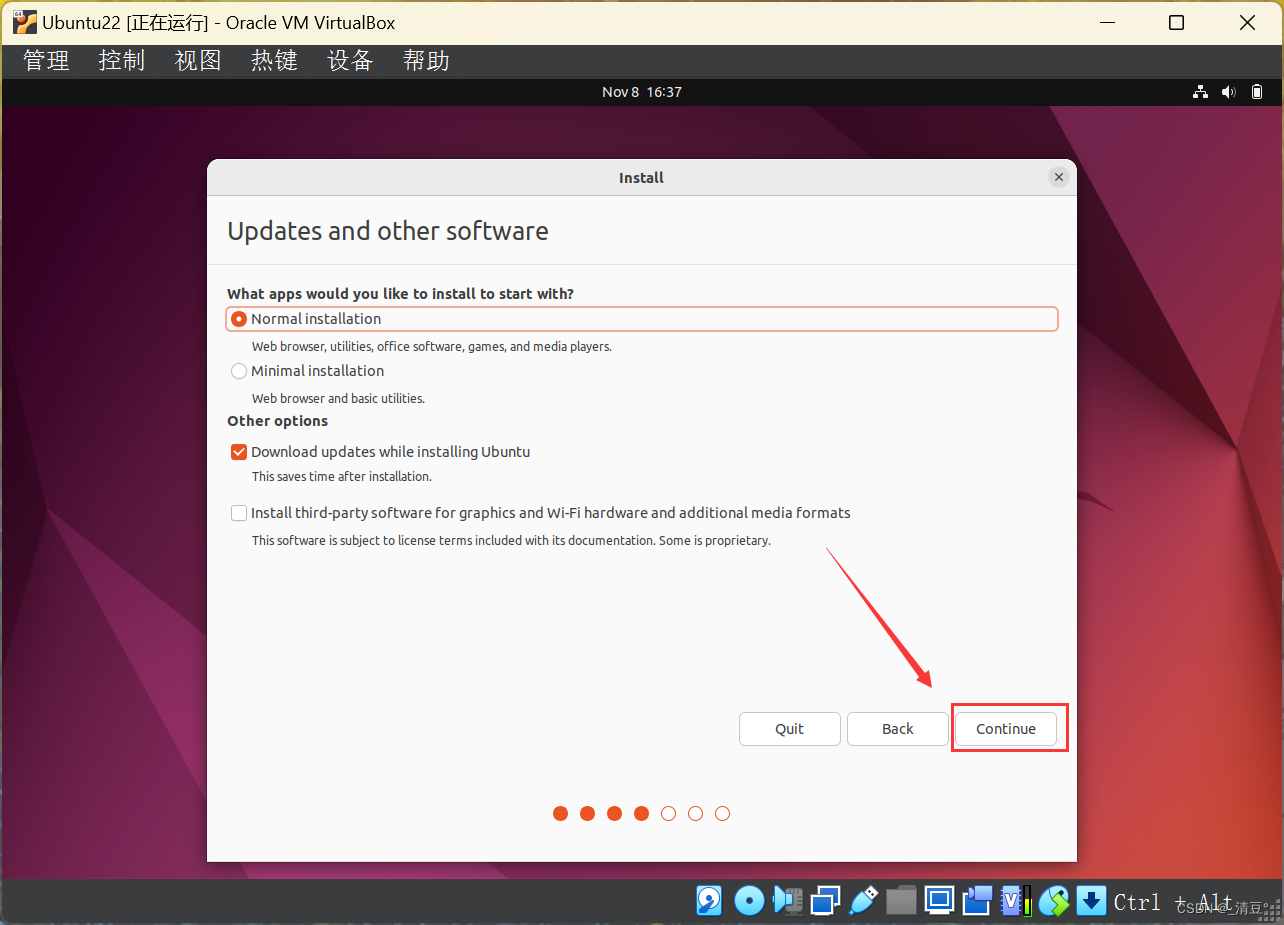This screenshot has height=925, width=1284.
Task: Open the 管理 menu
Action: click(x=46, y=60)
